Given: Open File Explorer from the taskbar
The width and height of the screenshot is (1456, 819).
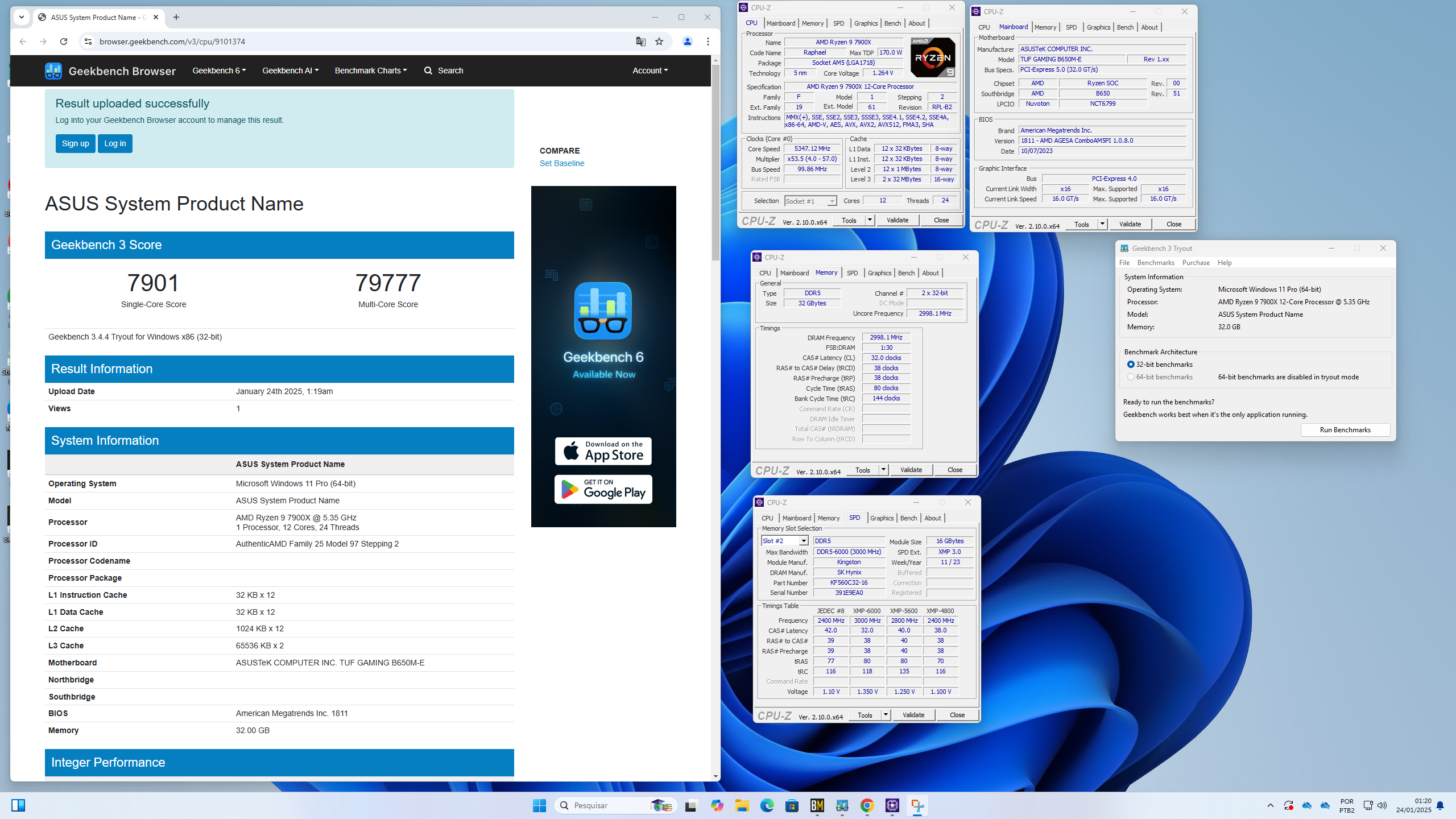Looking at the screenshot, I should click(x=742, y=805).
